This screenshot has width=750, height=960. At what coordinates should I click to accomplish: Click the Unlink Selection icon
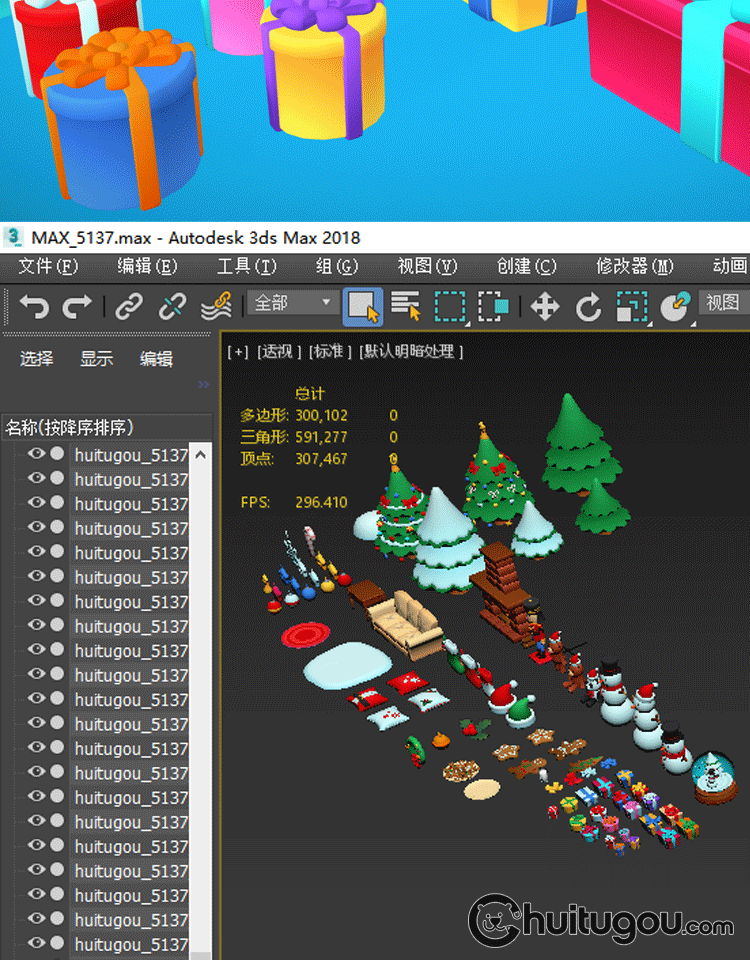tap(173, 306)
